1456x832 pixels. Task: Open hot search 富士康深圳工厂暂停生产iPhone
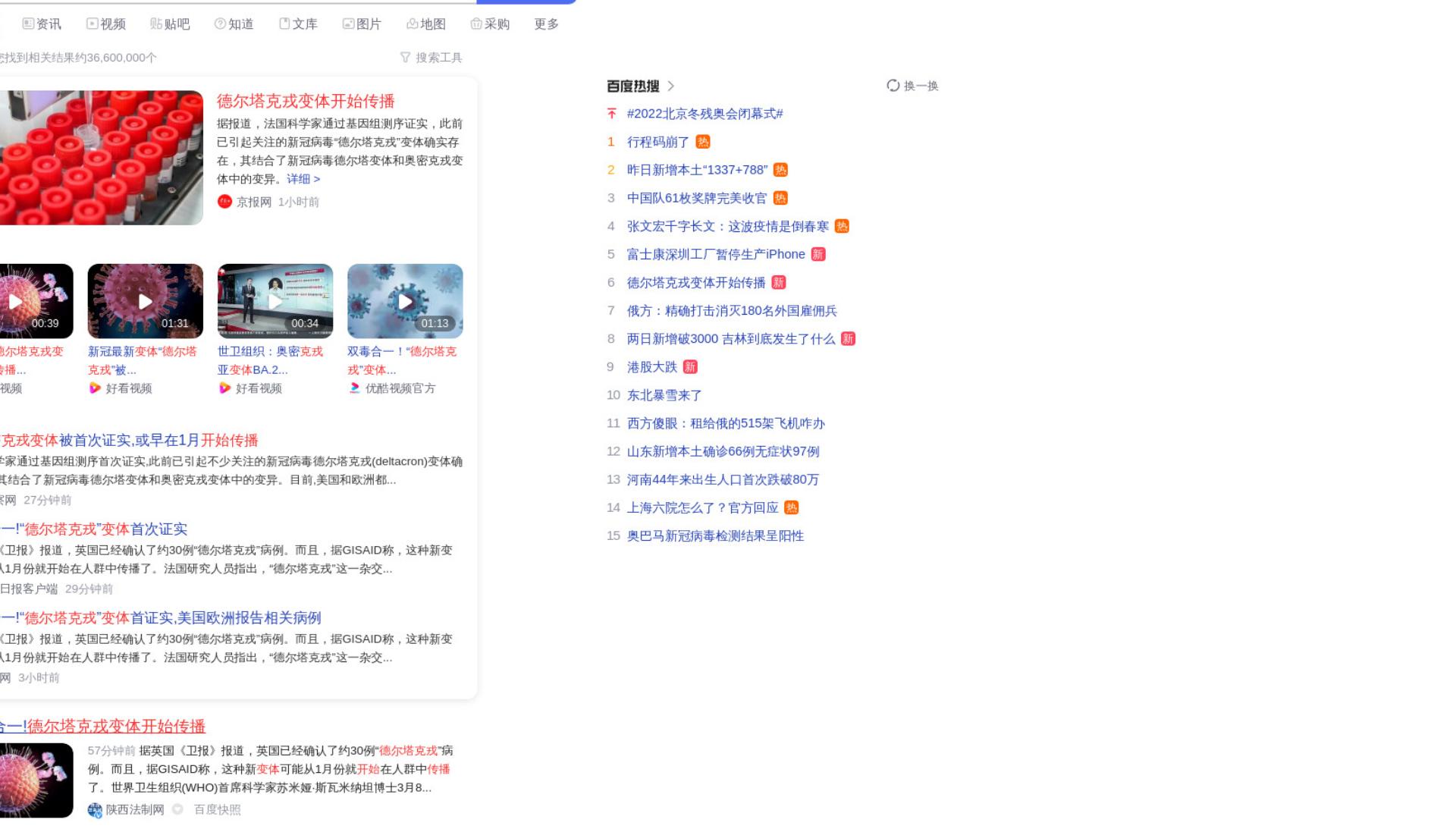point(716,254)
